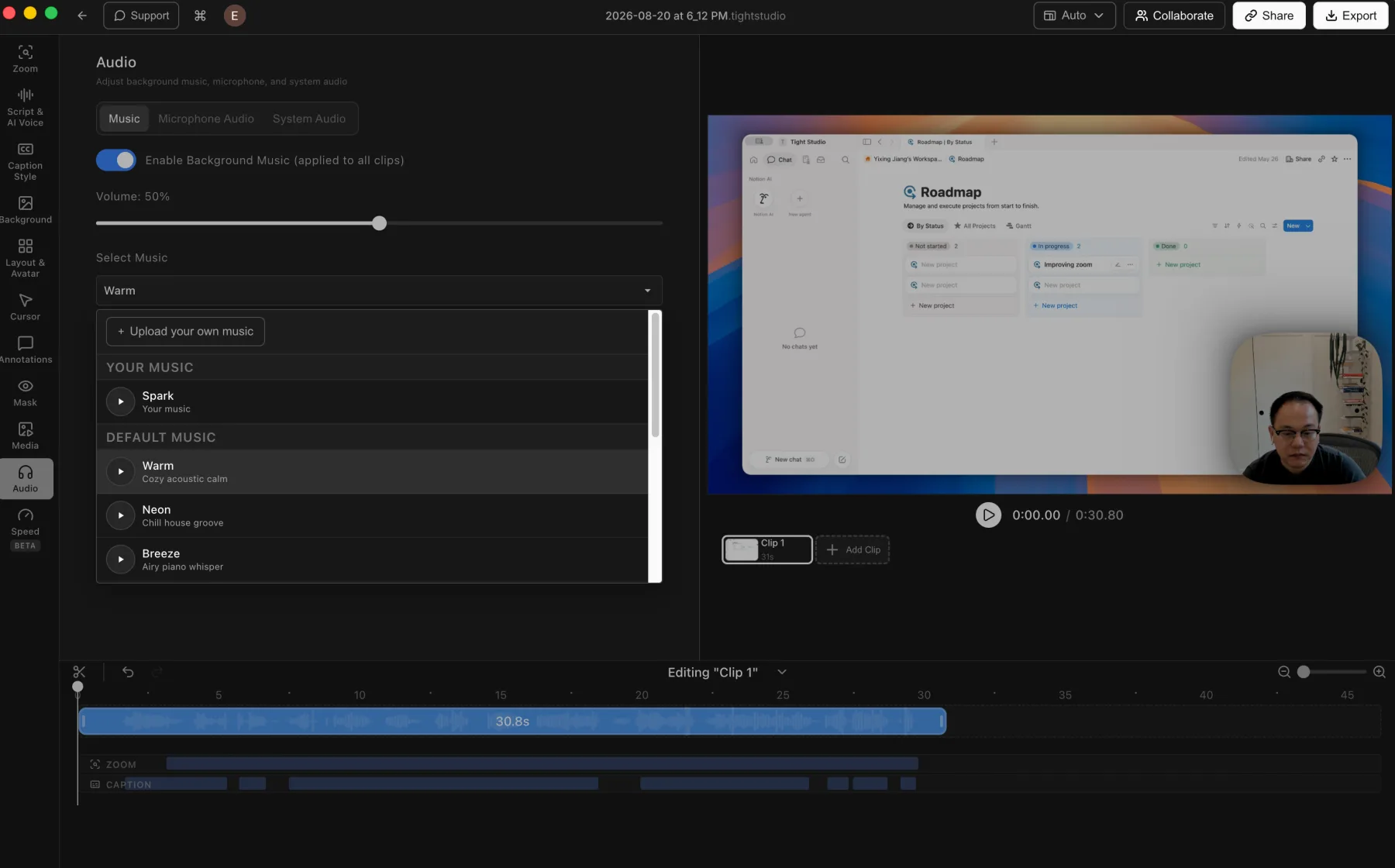Click the 0:30.80 duration text
This screenshot has width=1395, height=868.
[x=1099, y=515]
